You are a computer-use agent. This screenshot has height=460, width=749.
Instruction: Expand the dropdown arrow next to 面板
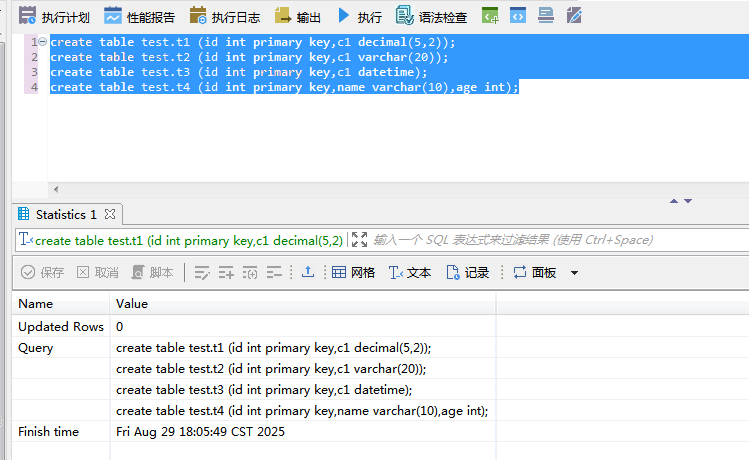point(574,273)
